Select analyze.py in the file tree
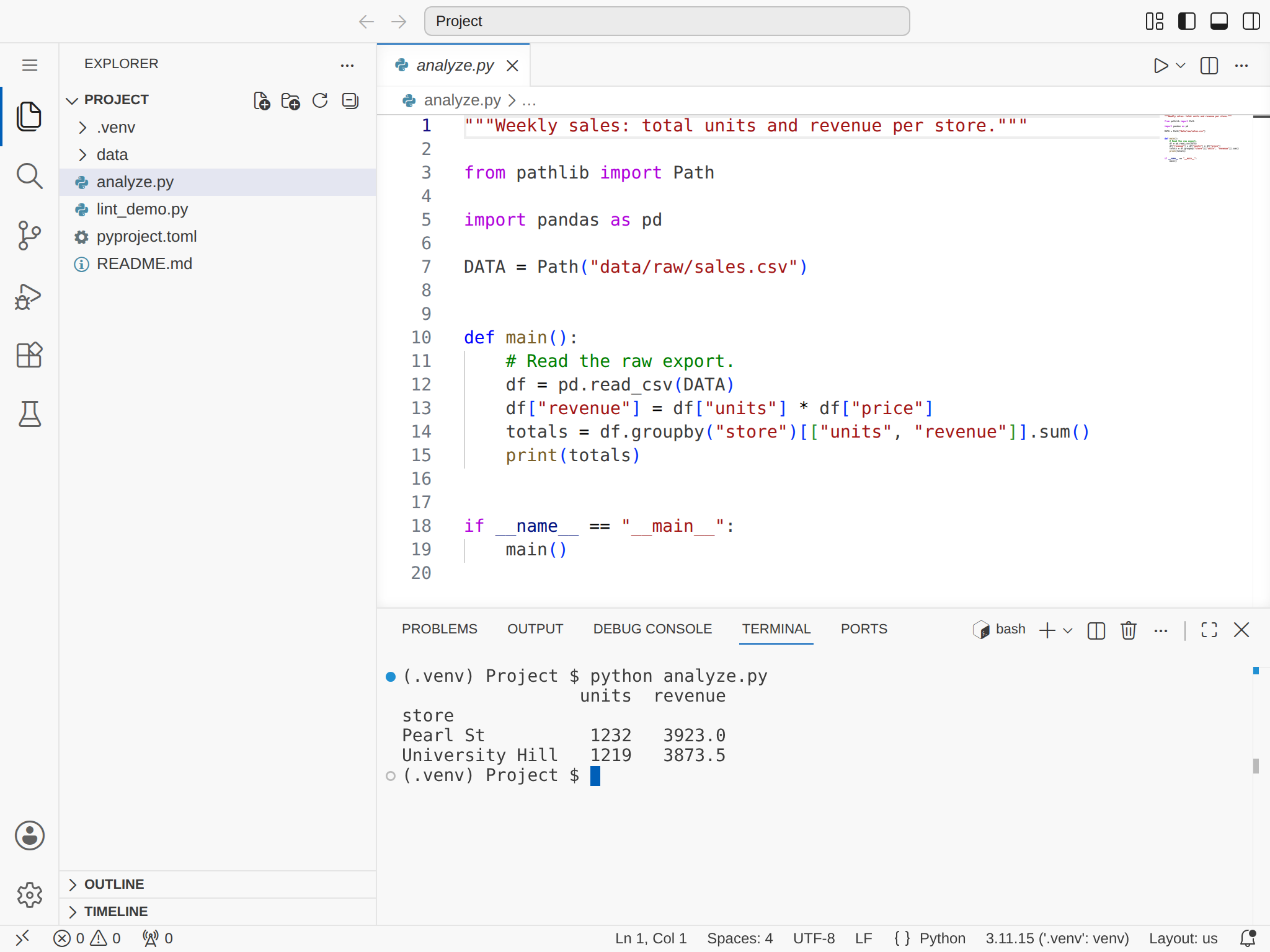1270x952 pixels. coord(217,182)
